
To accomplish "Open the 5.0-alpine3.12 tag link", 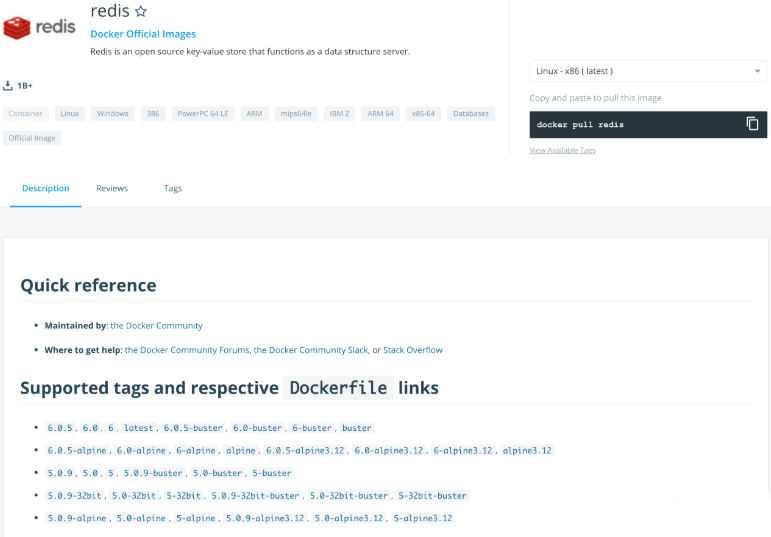I will point(349,518).
